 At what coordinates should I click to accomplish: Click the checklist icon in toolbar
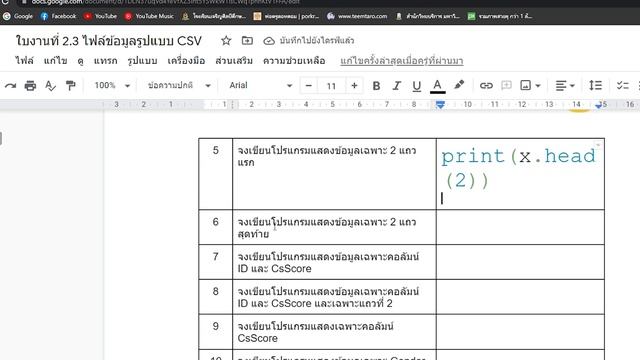point(622,85)
